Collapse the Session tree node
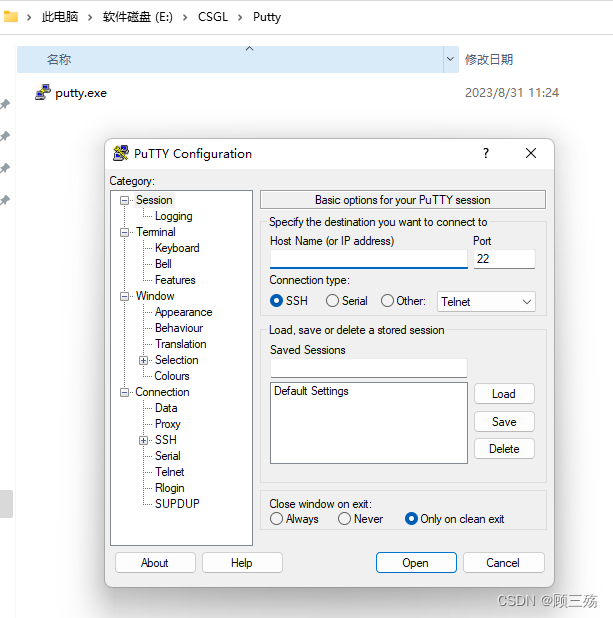Image resolution: width=613 pixels, height=618 pixels. coord(124,201)
